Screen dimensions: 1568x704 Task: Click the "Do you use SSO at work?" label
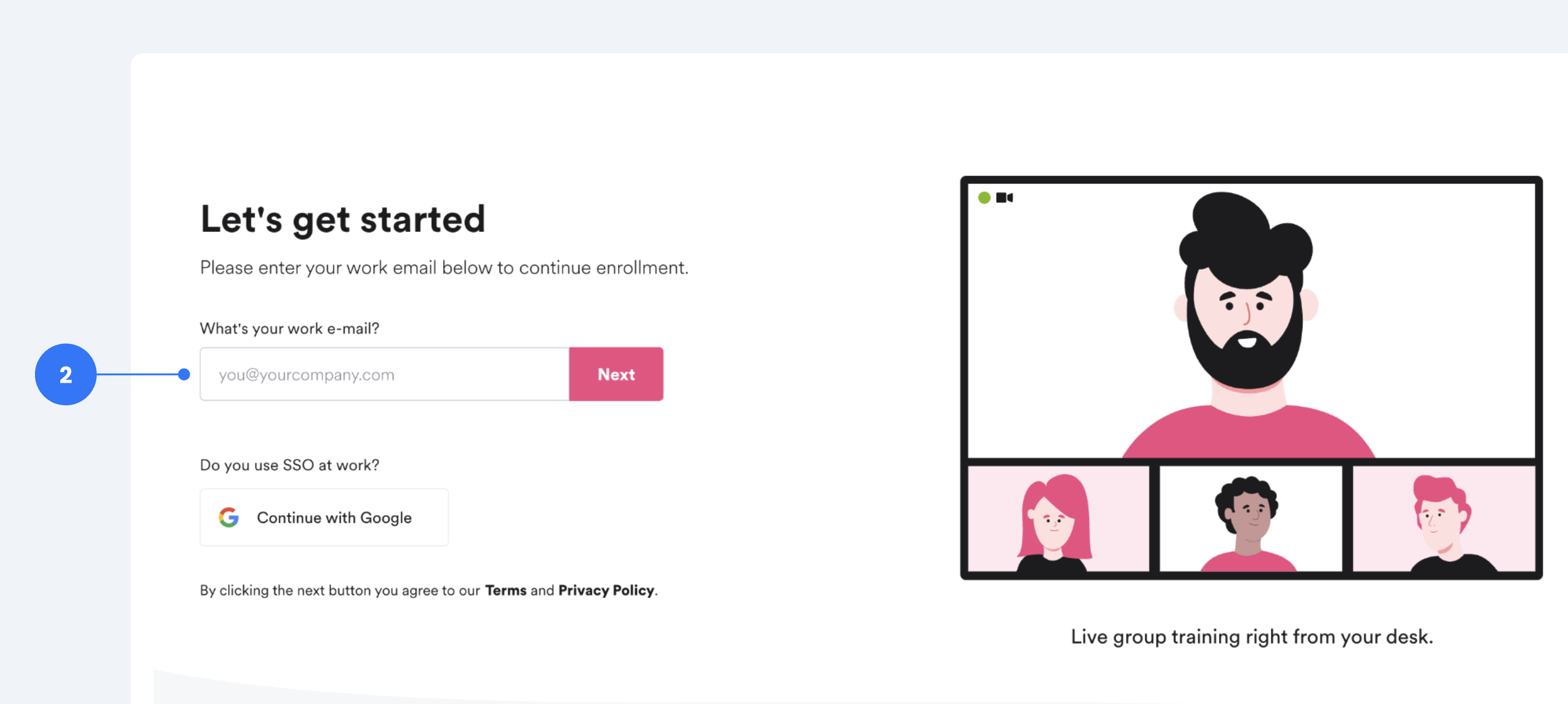pyautogui.click(x=290, y=465)
